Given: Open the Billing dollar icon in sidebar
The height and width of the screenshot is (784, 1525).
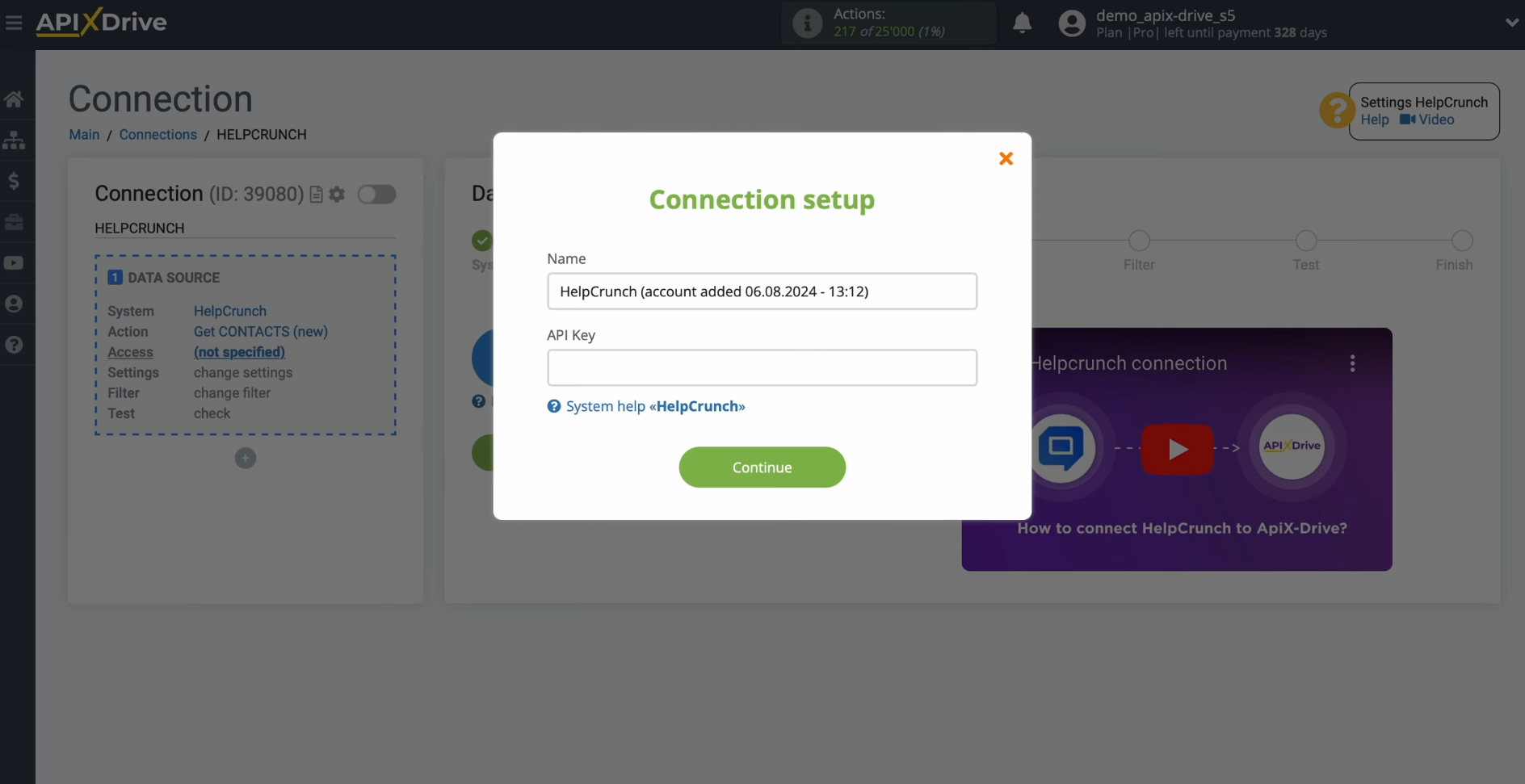Looking at the screenshot, I should [x=15, y=181].
